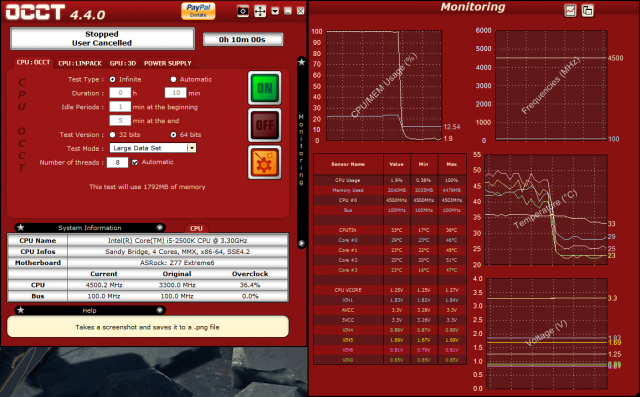Toggle the Automatic threads checkbox
Screen dimensions: 640x397
[x=135, y=162]
